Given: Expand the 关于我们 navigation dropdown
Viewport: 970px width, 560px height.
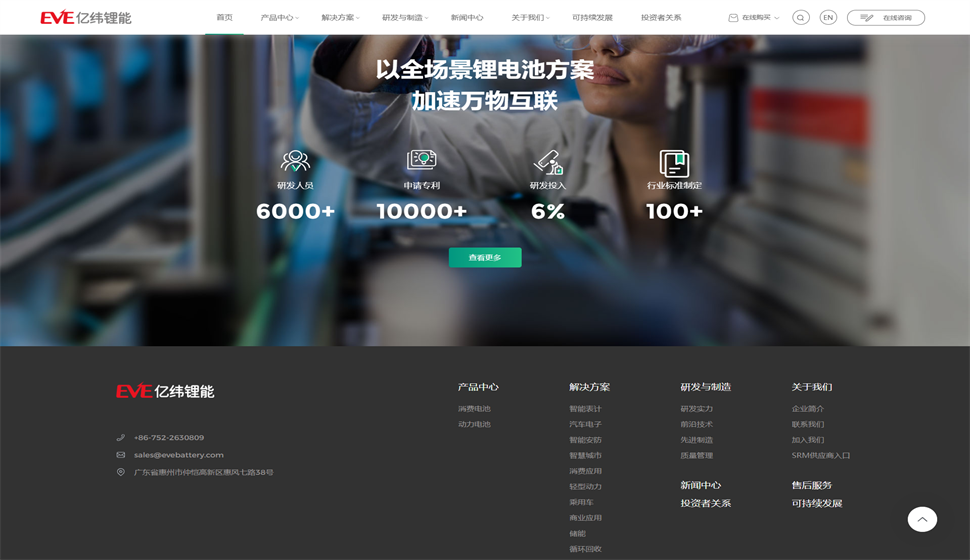Looking at the screenshot, I should 530,18.
